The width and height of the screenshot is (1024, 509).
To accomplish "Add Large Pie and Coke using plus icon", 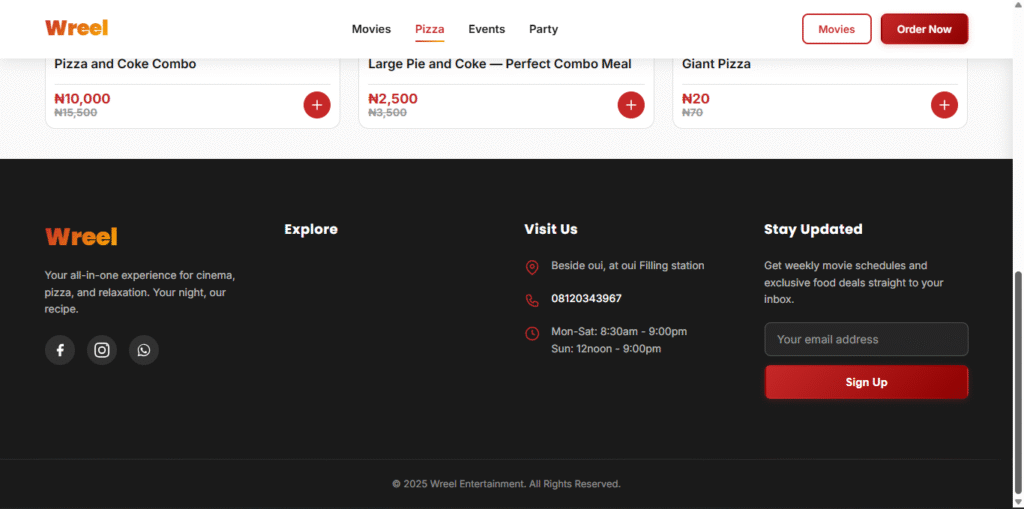I will point(631,104).
